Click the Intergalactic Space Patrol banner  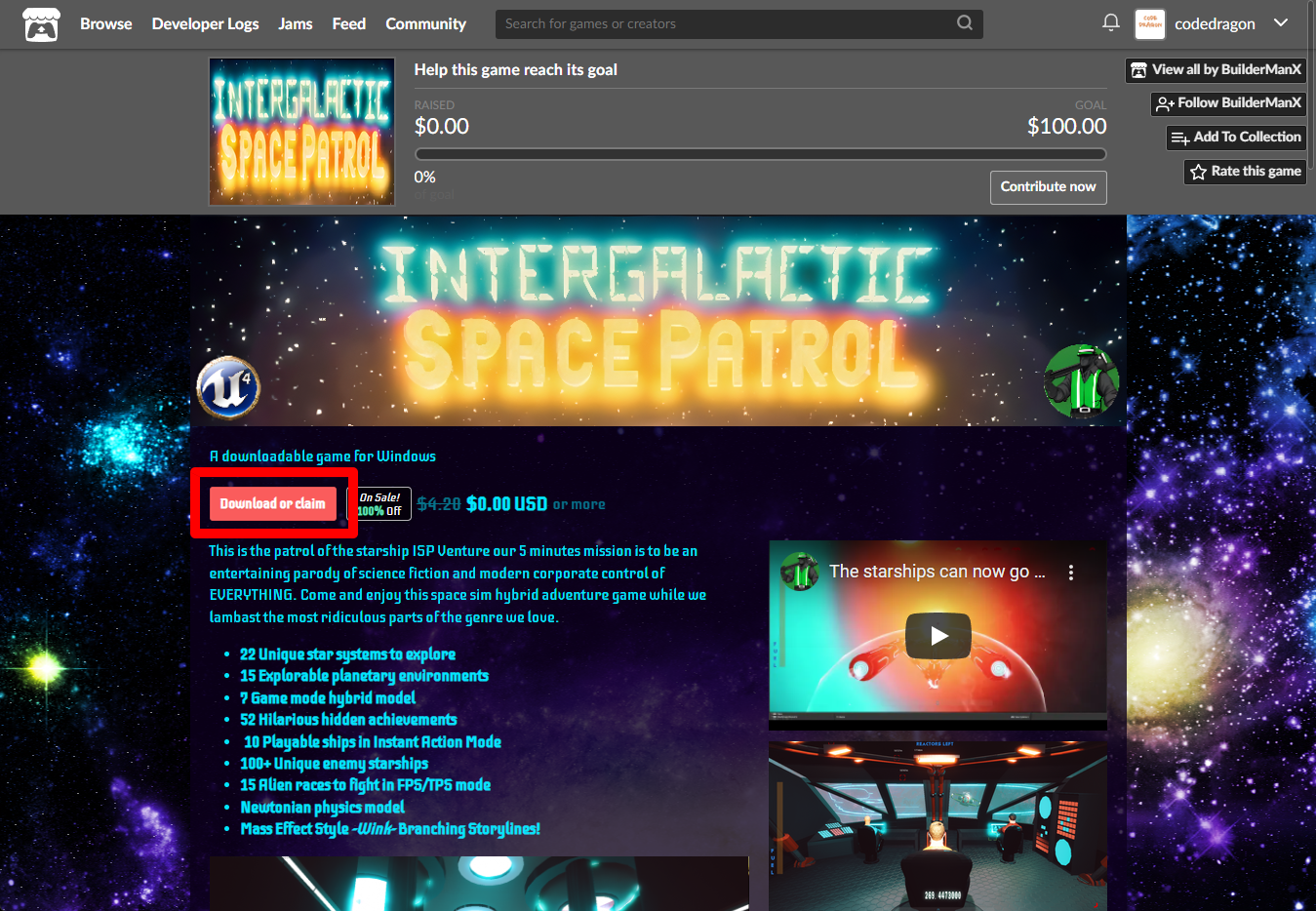[658, 321]
